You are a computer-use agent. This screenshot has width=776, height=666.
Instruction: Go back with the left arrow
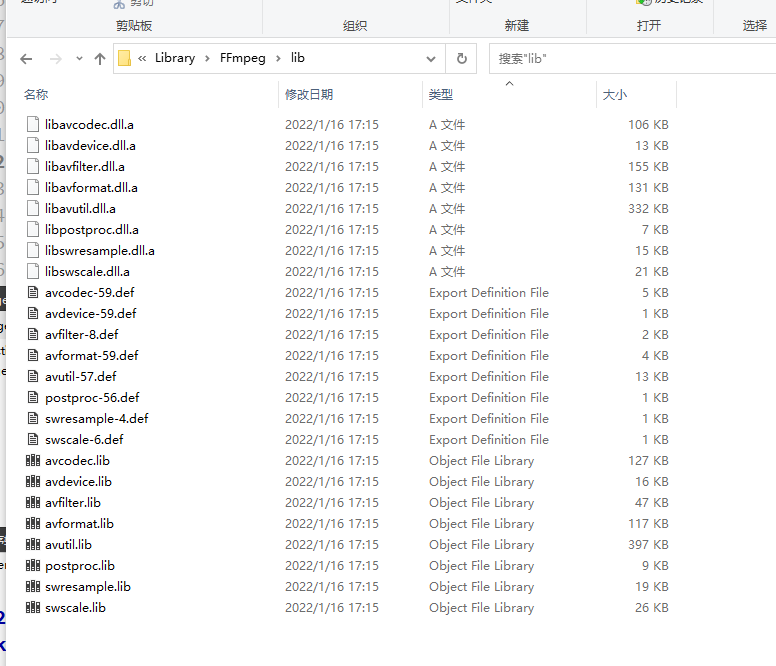(x=26, y=59)
